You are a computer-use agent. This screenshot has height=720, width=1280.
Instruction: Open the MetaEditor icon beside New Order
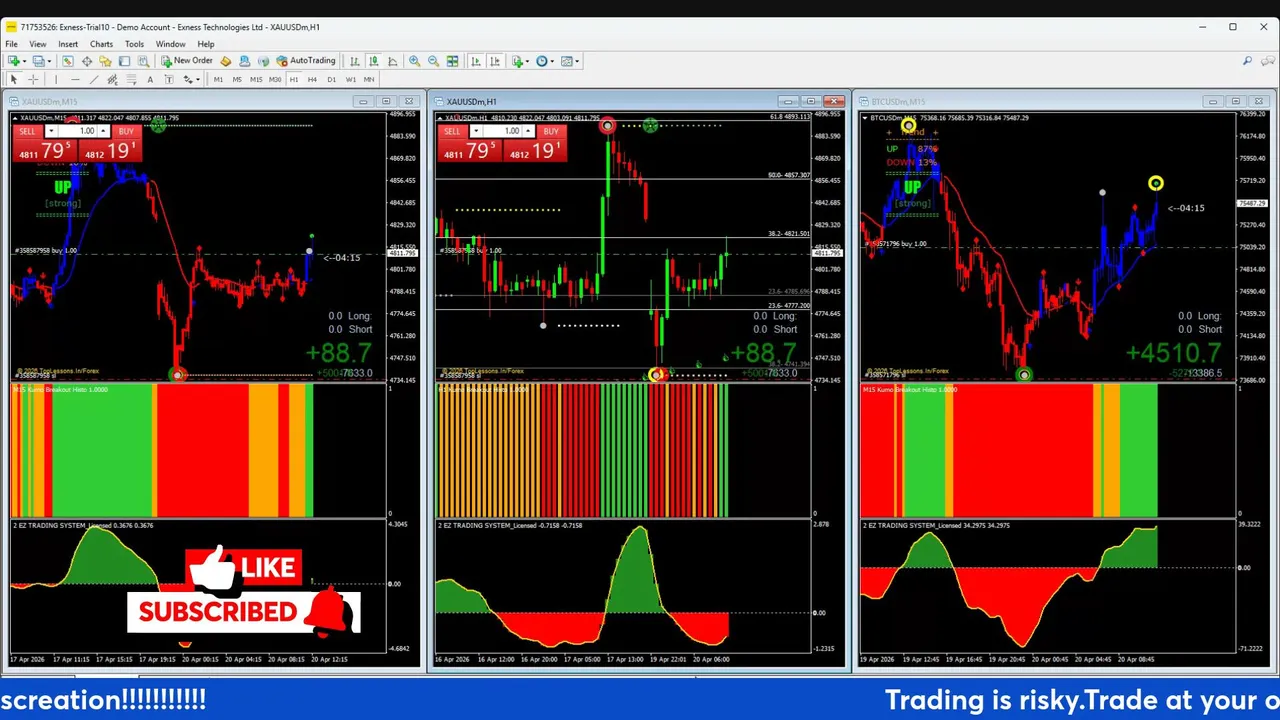click(x=226, y=61)
